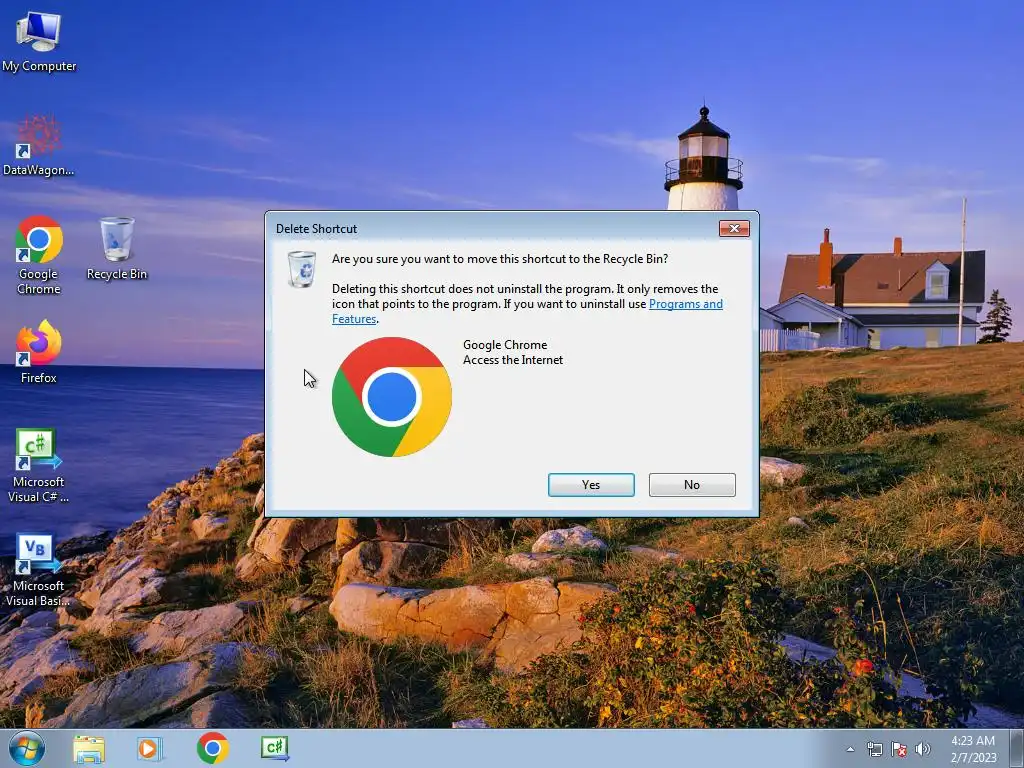Open Visual C# from the taskbar

(x=274, y=748)
